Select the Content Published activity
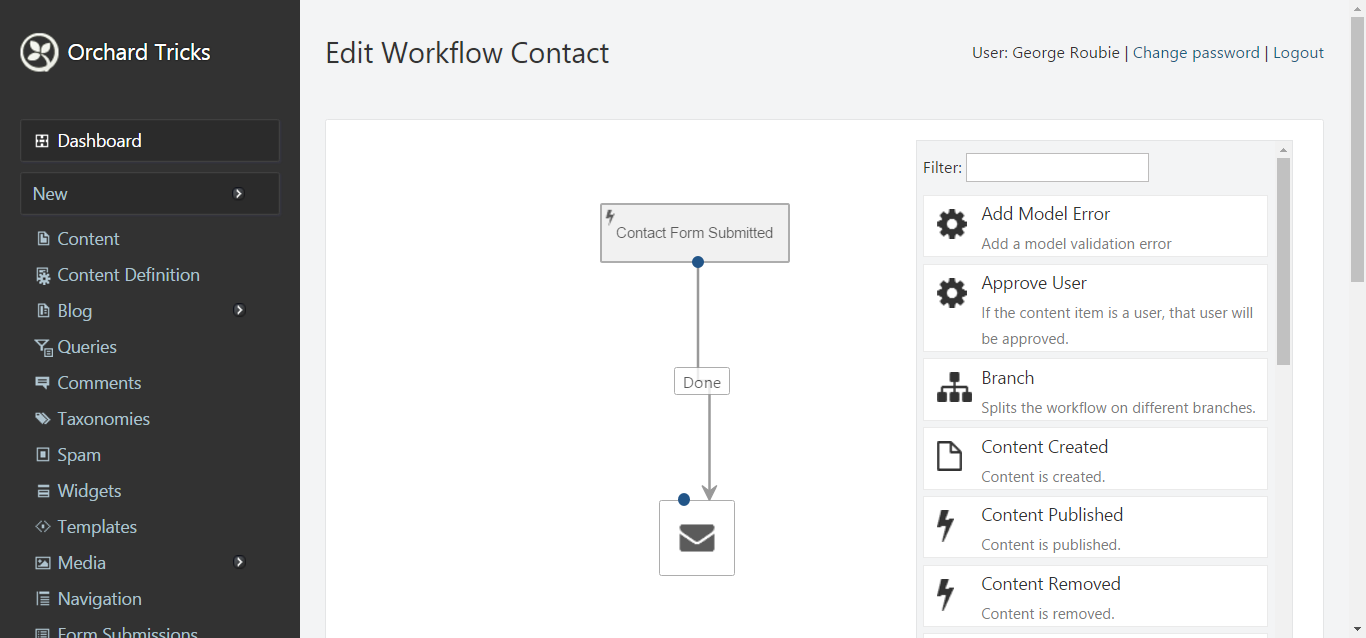The width and height of the screenshot is (1366, 638). (x=1095, y=527)
